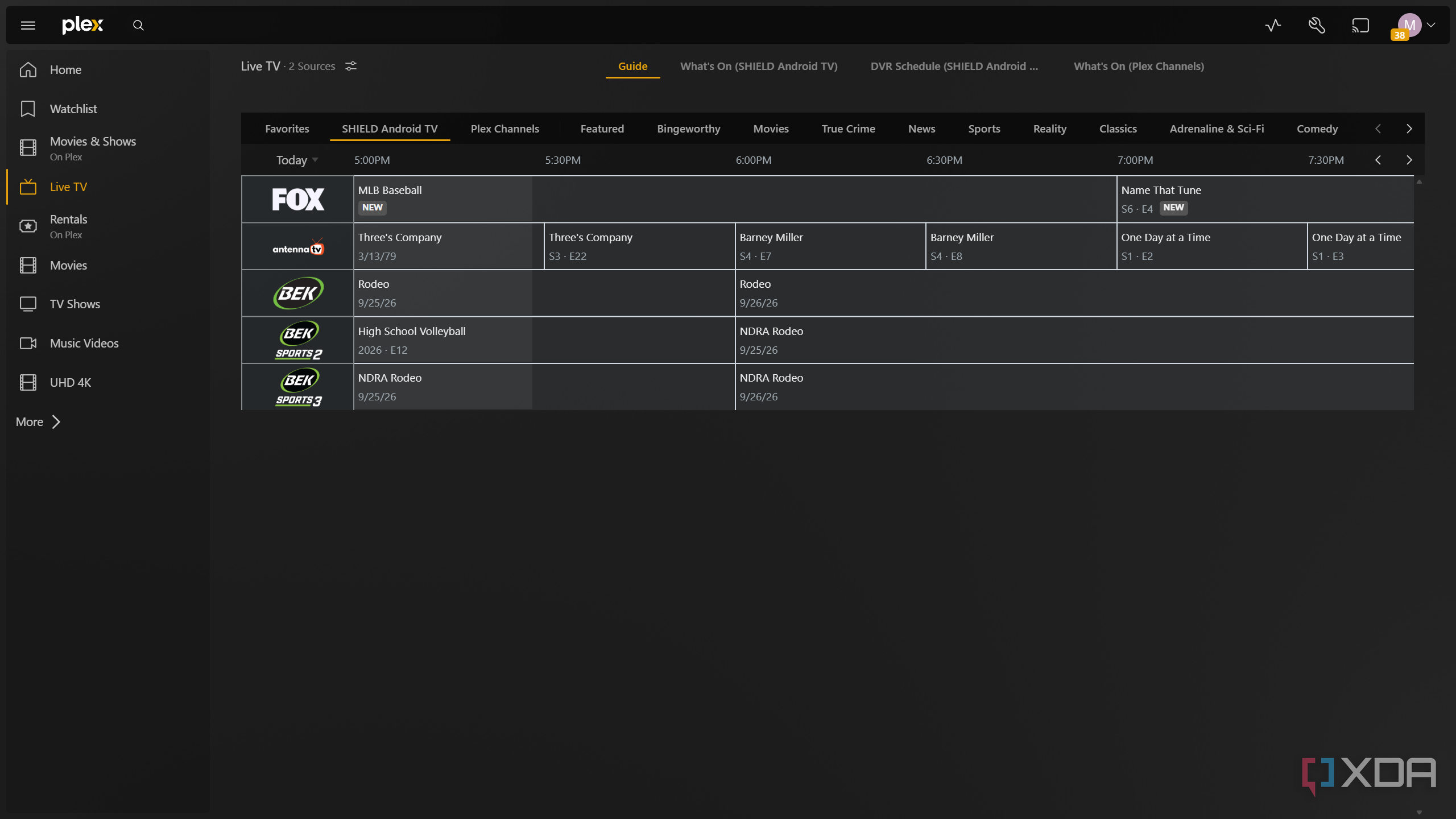
Task: Select the News category
Action: click(921, 129)
